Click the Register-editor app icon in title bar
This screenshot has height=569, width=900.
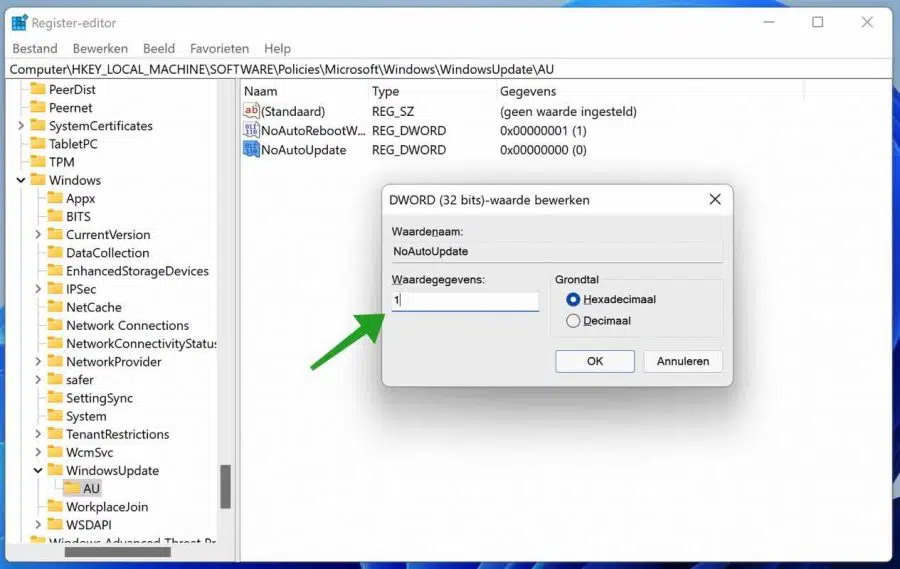tap(20, 23)
